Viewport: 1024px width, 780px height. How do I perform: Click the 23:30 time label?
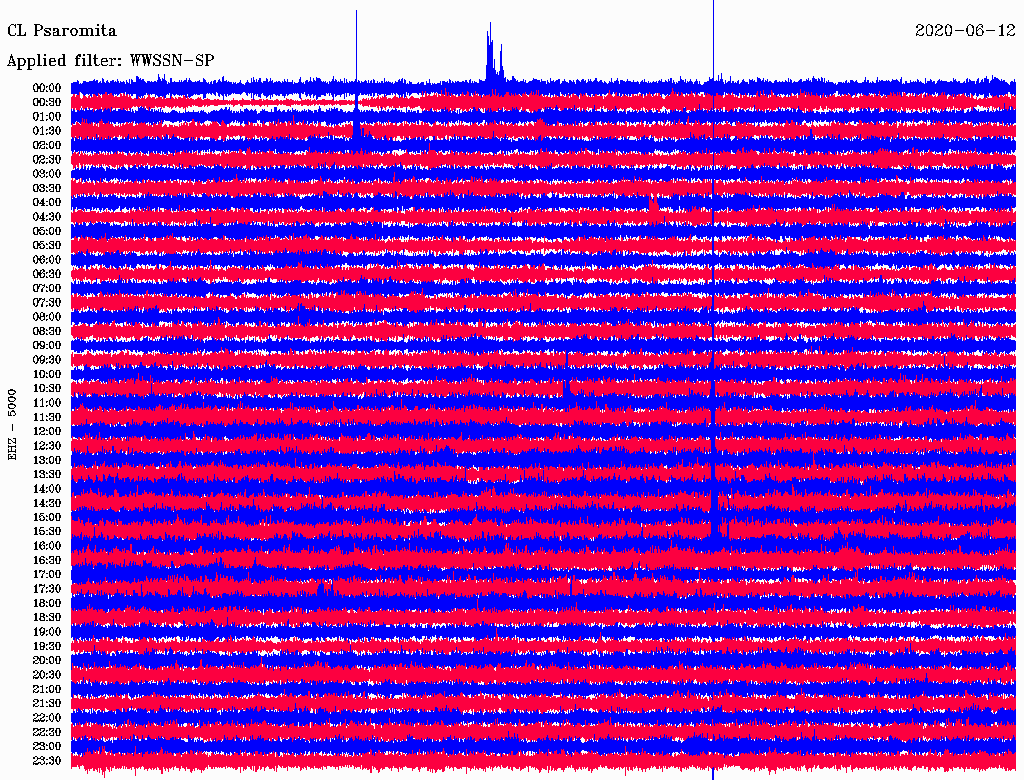47,761
